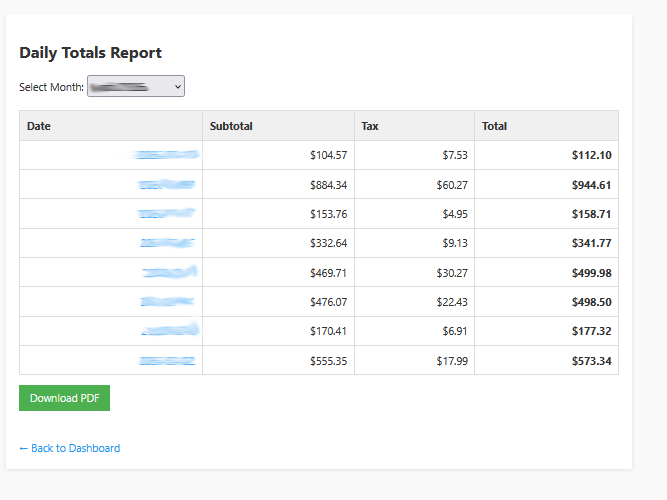Go back via Back to Dashboard link

point(69,448)
